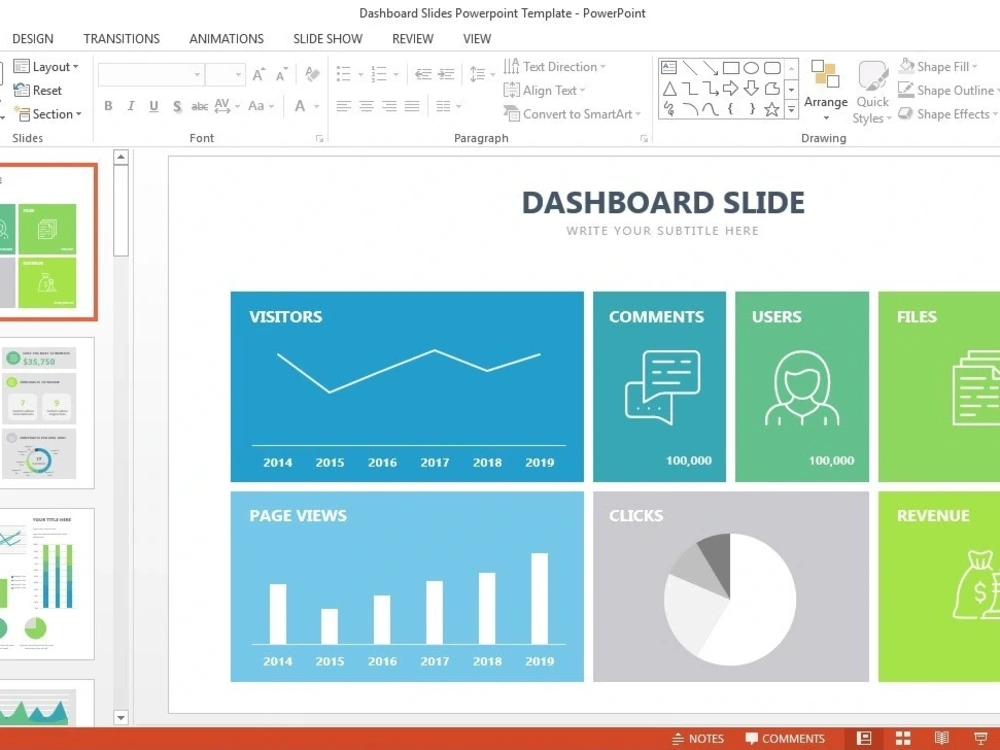
Task: Open Quick Styles gallery
Action: [872, 93]
